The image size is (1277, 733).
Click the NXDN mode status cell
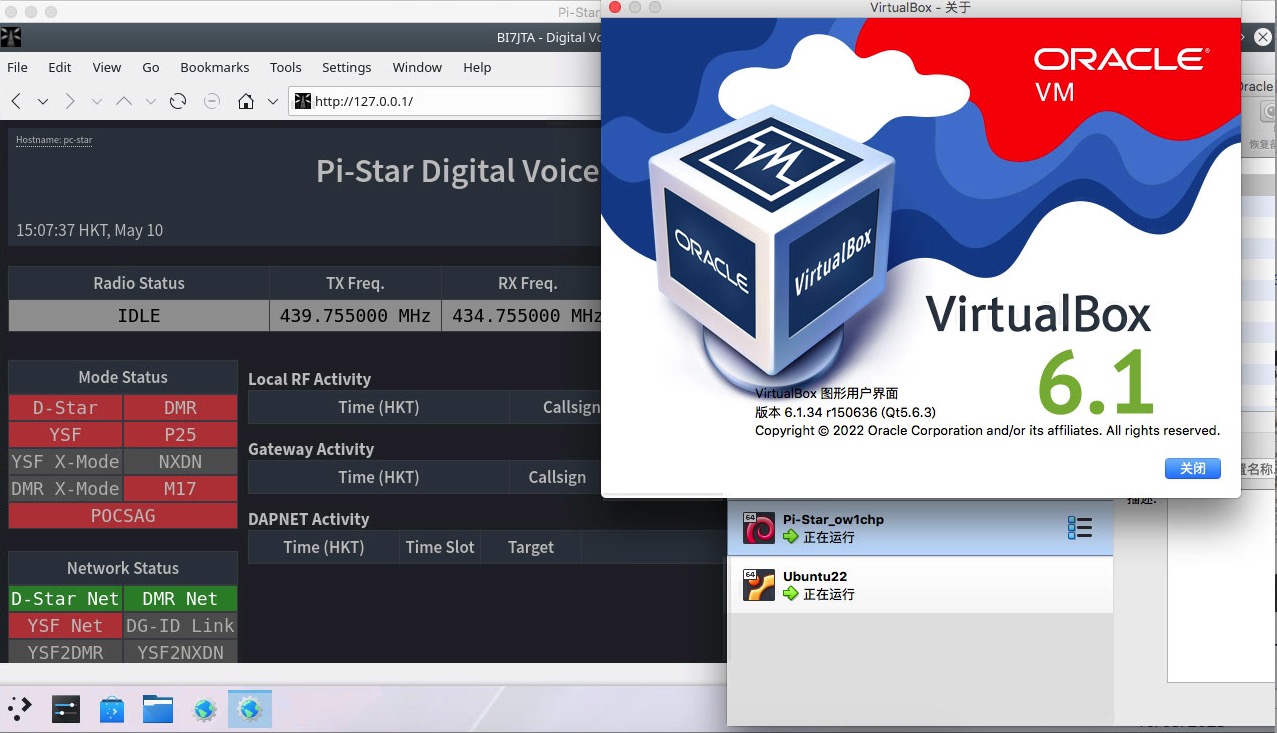[x=181, y=462]
